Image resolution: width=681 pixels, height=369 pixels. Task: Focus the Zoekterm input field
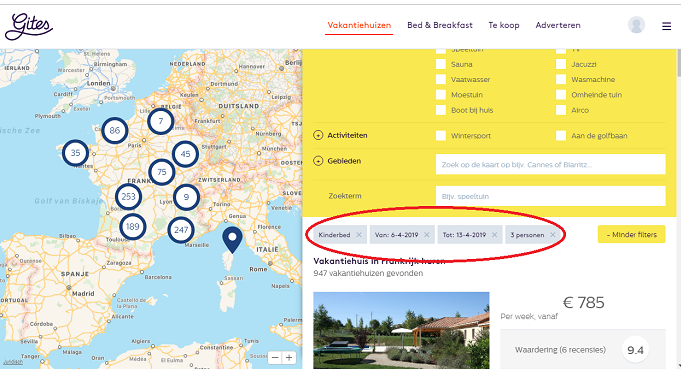click(x=550, y=196)
